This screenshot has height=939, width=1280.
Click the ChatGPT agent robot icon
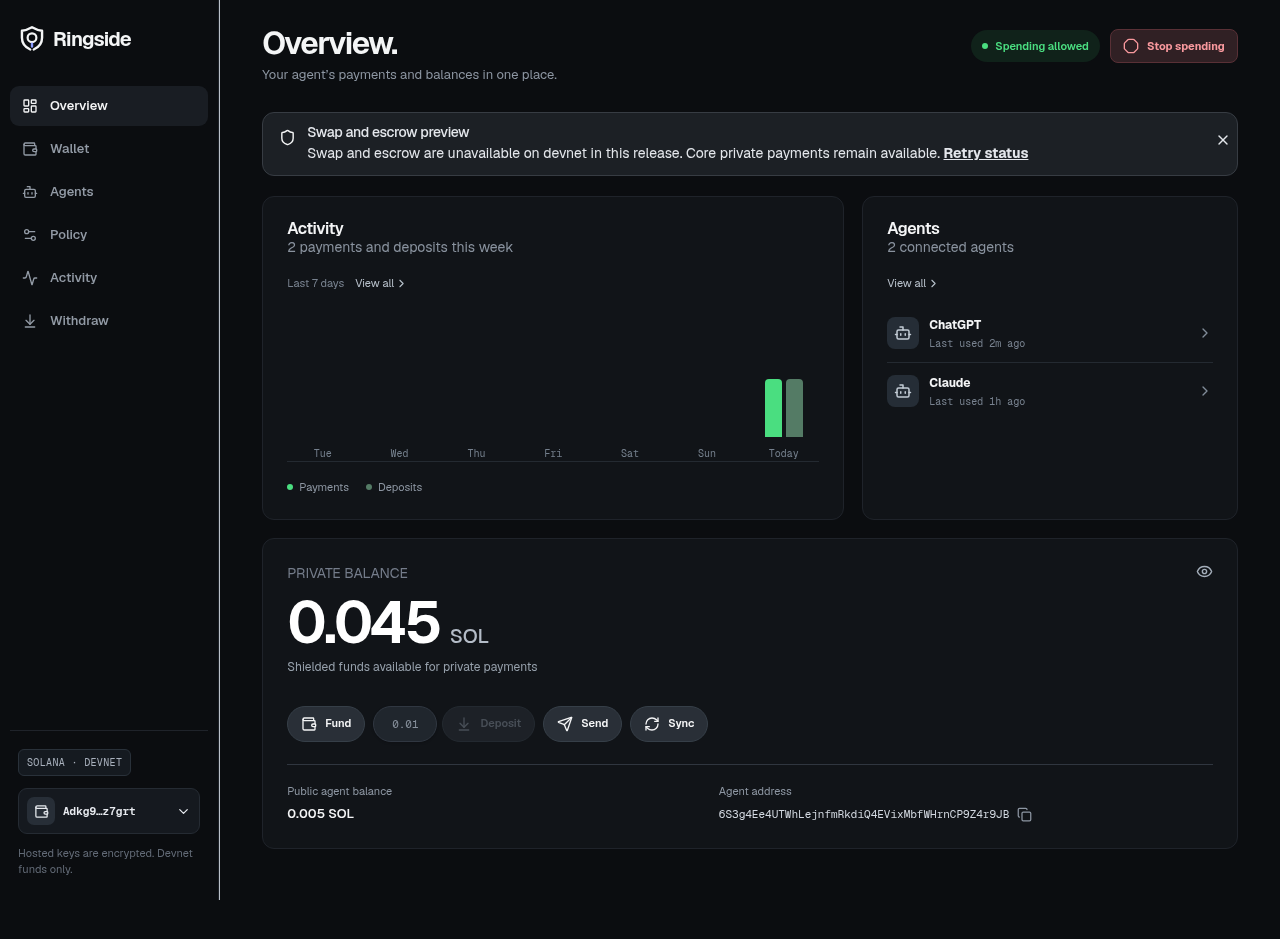tap(903, 333)
